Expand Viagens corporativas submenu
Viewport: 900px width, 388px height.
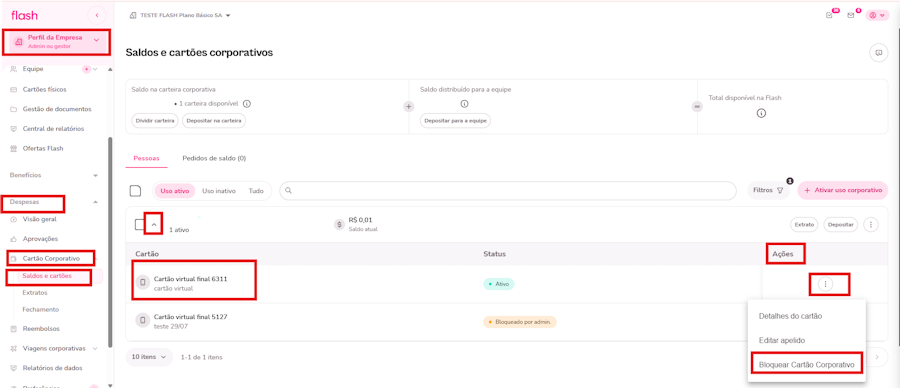[95, 348]
